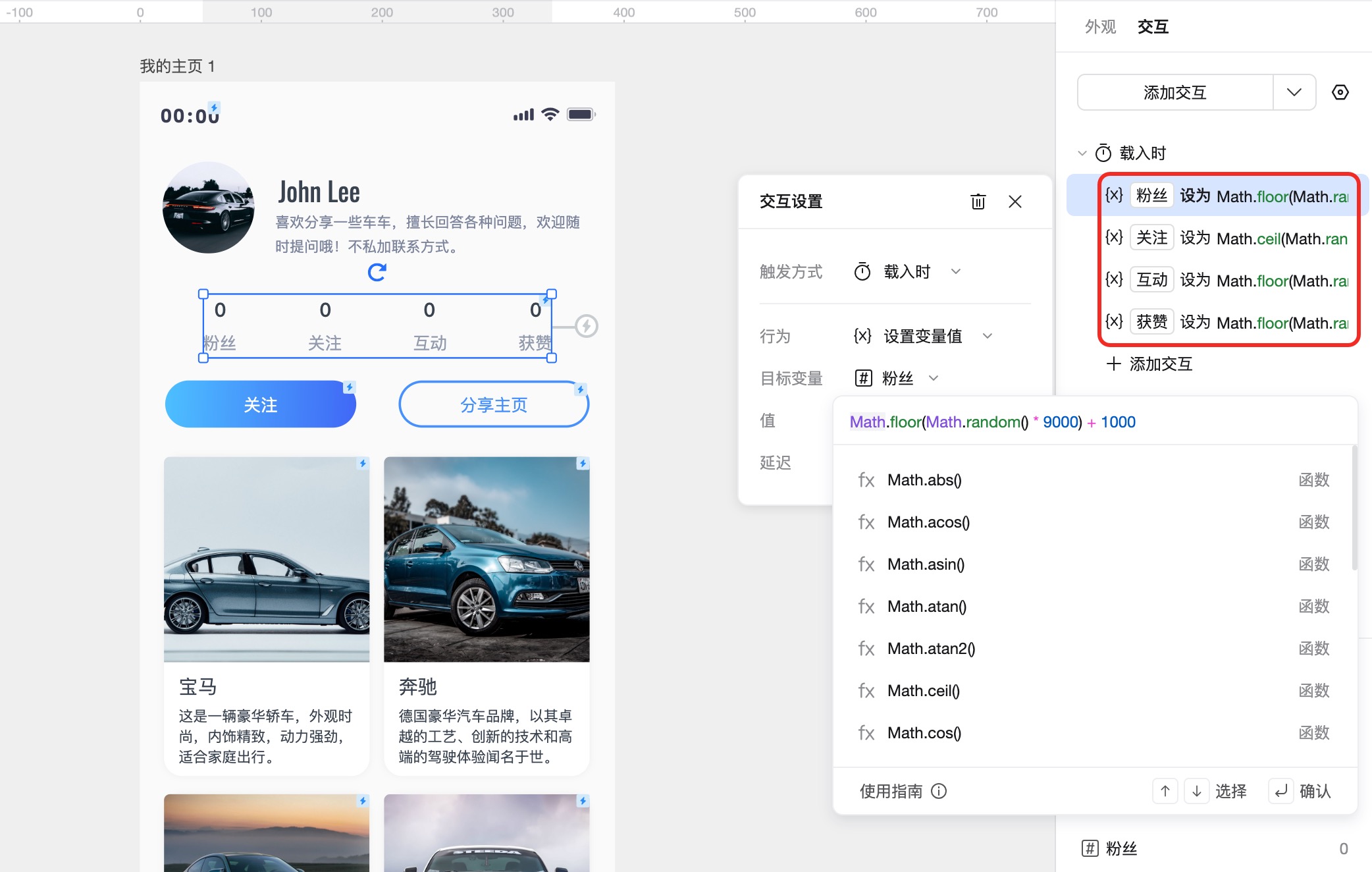Close the 交互设置 panel
The image size is (1372, 872).
click(1015, 202)
